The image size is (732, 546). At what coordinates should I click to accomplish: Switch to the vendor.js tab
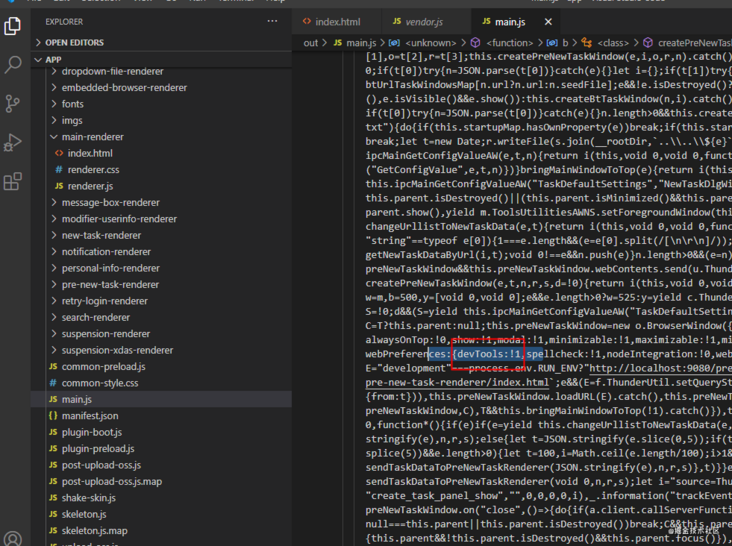pyautogui.click(x=424, y=21)
